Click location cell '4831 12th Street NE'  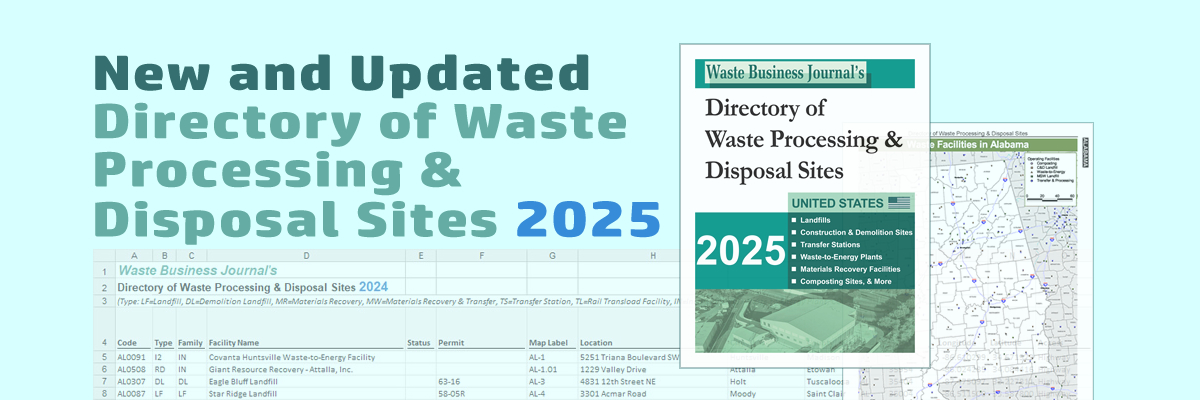click(619, 381)
